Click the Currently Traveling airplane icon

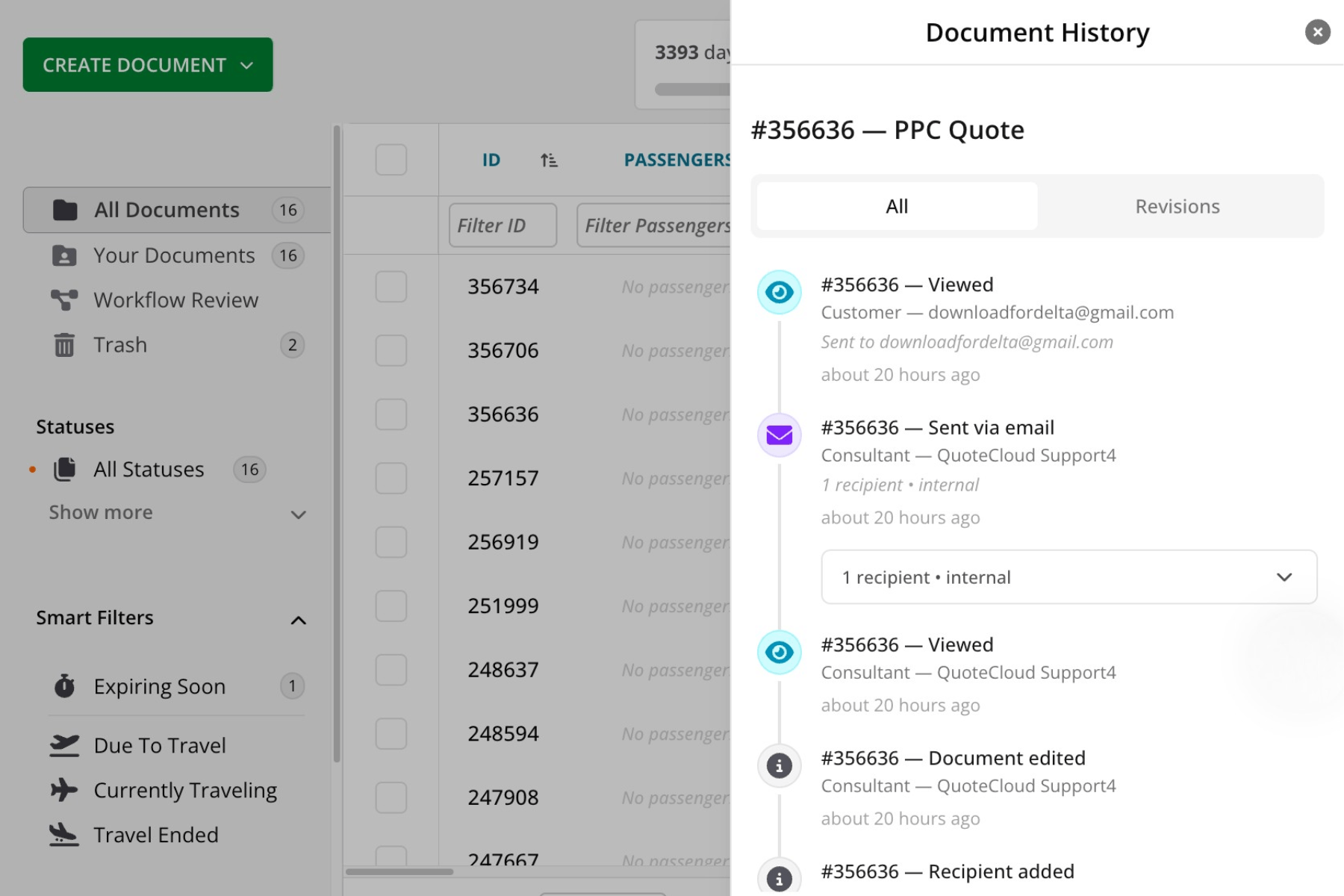(64, 790)
